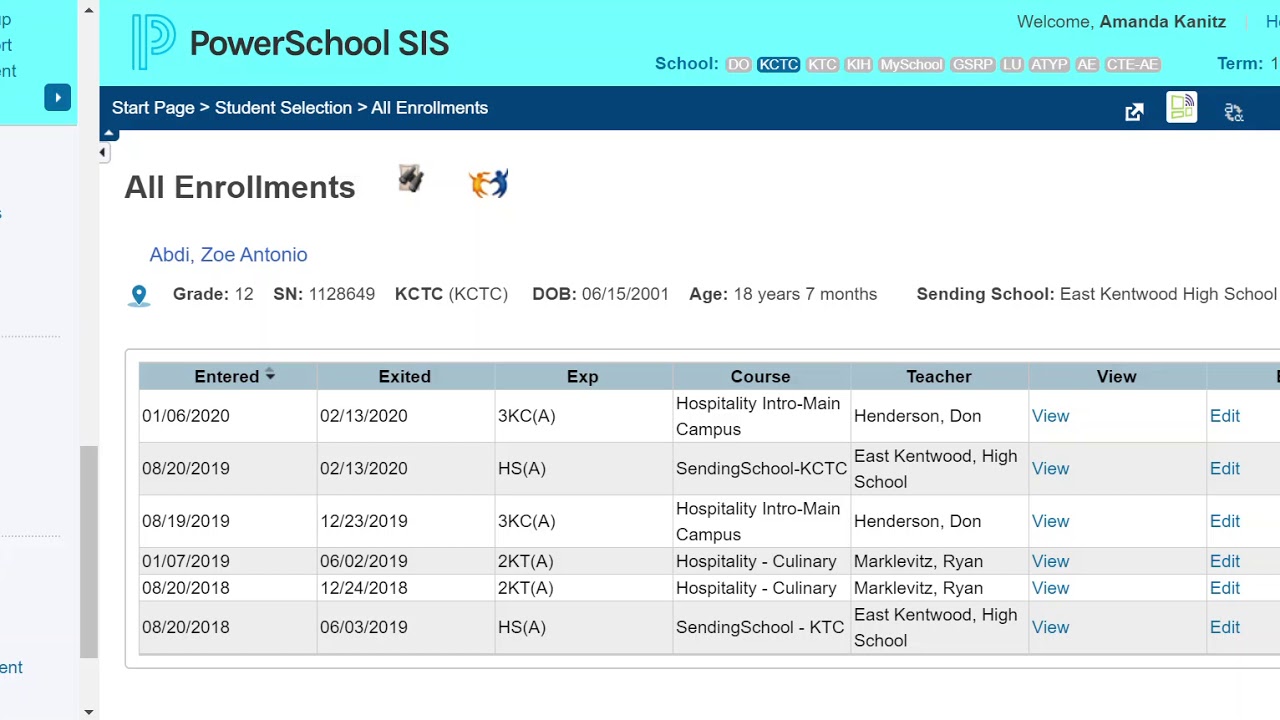Select the MySchool school tab
The image size is (1280, 720).
[x=911, y=64]
